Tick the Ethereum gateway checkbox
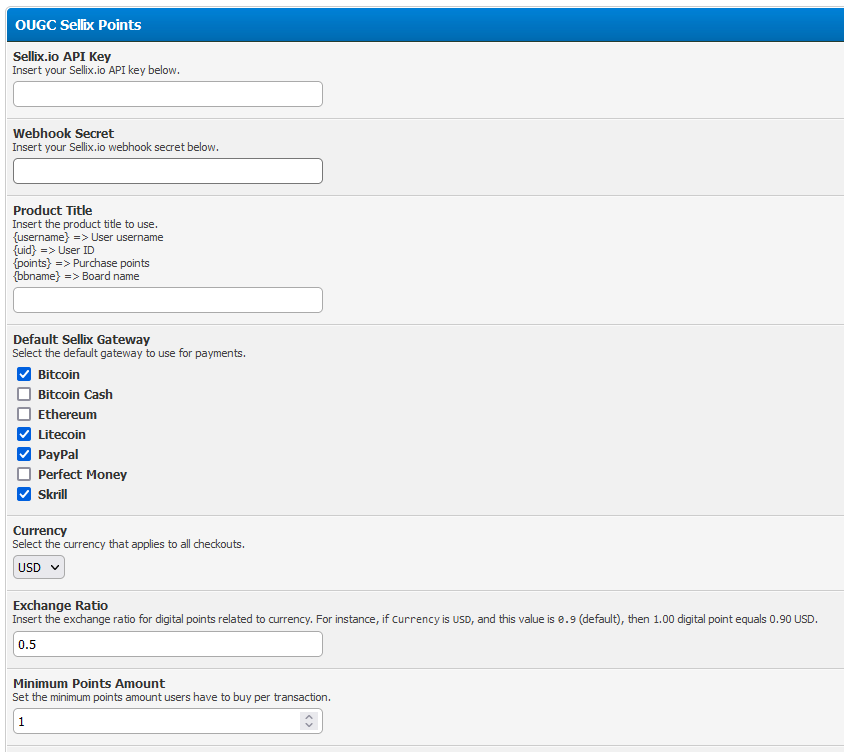The image size is (844, 752). click(25, 415)
